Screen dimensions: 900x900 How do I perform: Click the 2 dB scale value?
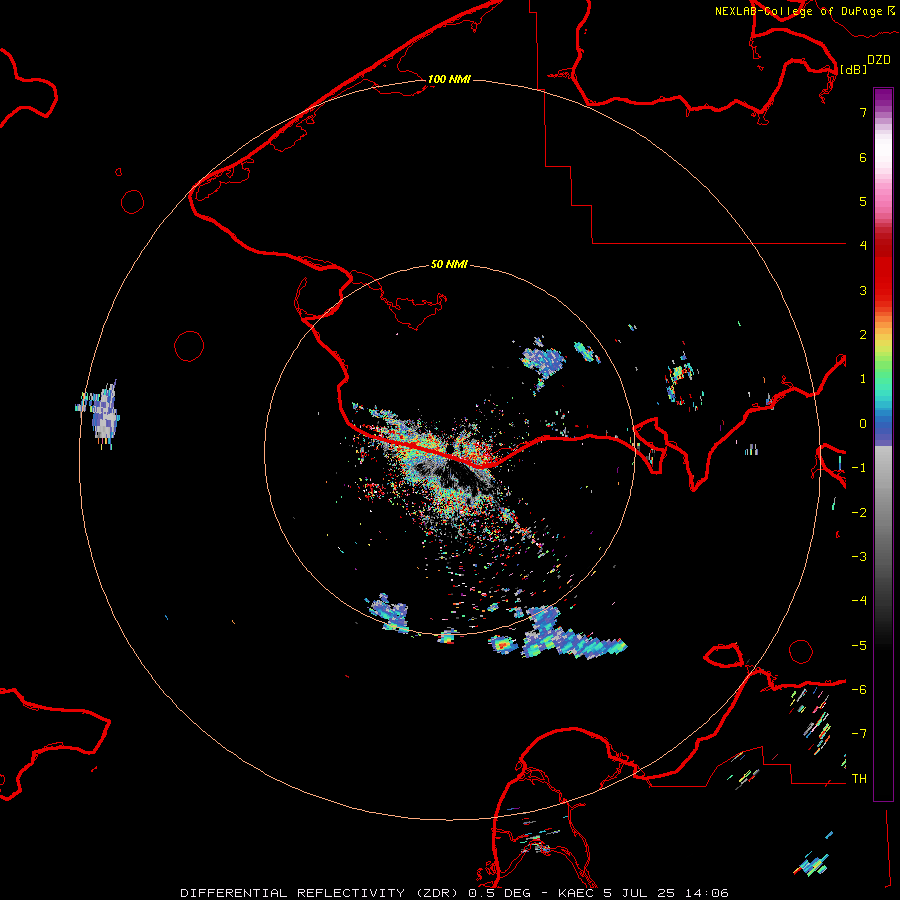point(863,335)
